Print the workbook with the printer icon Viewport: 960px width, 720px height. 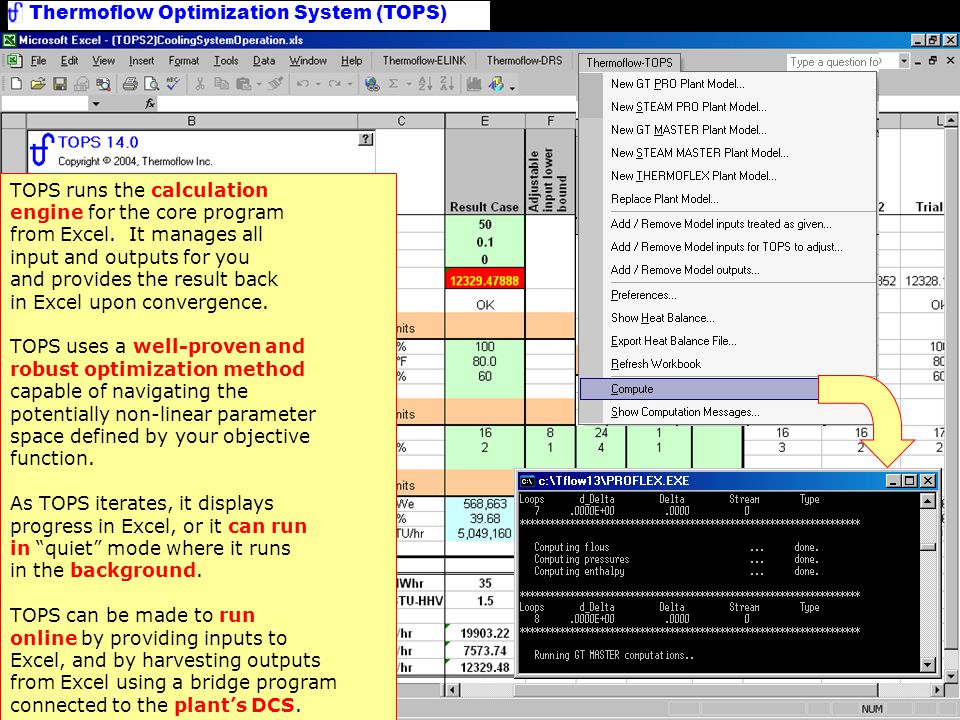coord(130,84)
